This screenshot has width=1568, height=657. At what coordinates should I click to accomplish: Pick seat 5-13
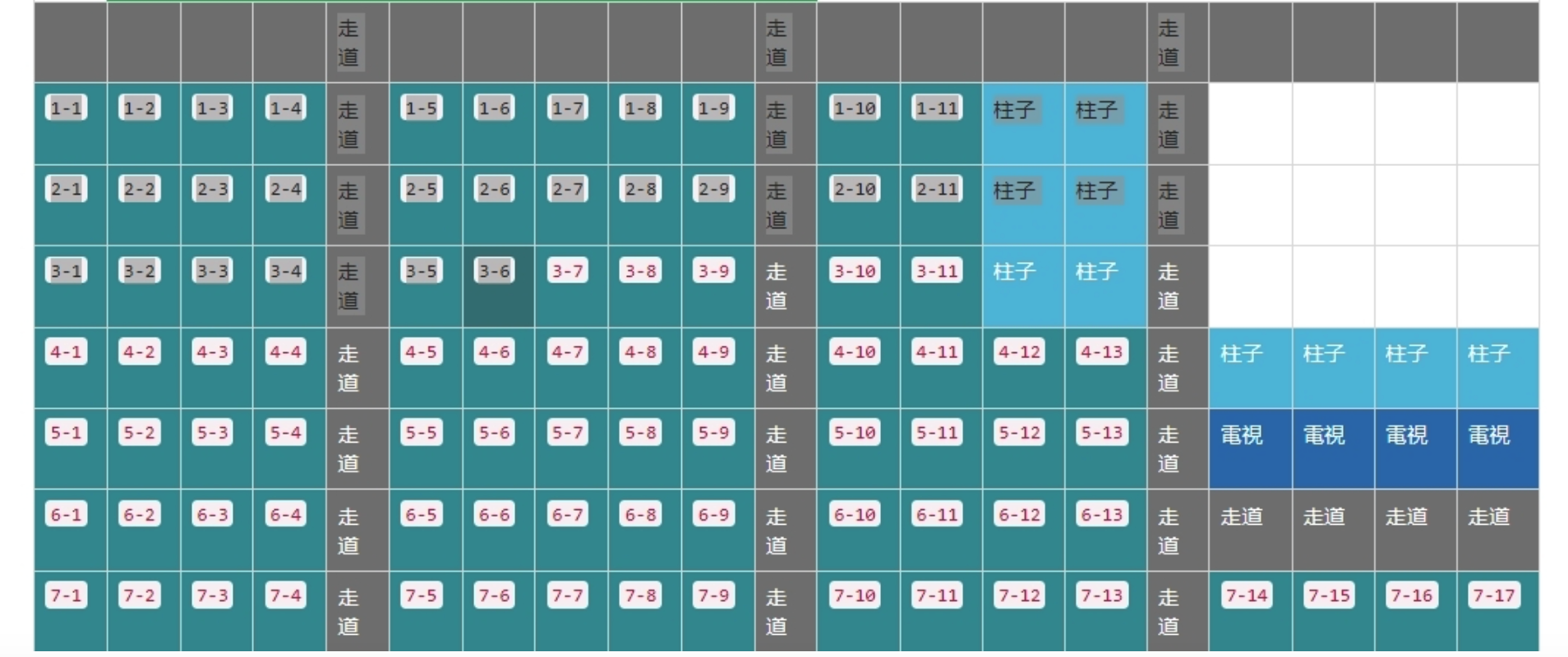click(x=1101, y=433)
